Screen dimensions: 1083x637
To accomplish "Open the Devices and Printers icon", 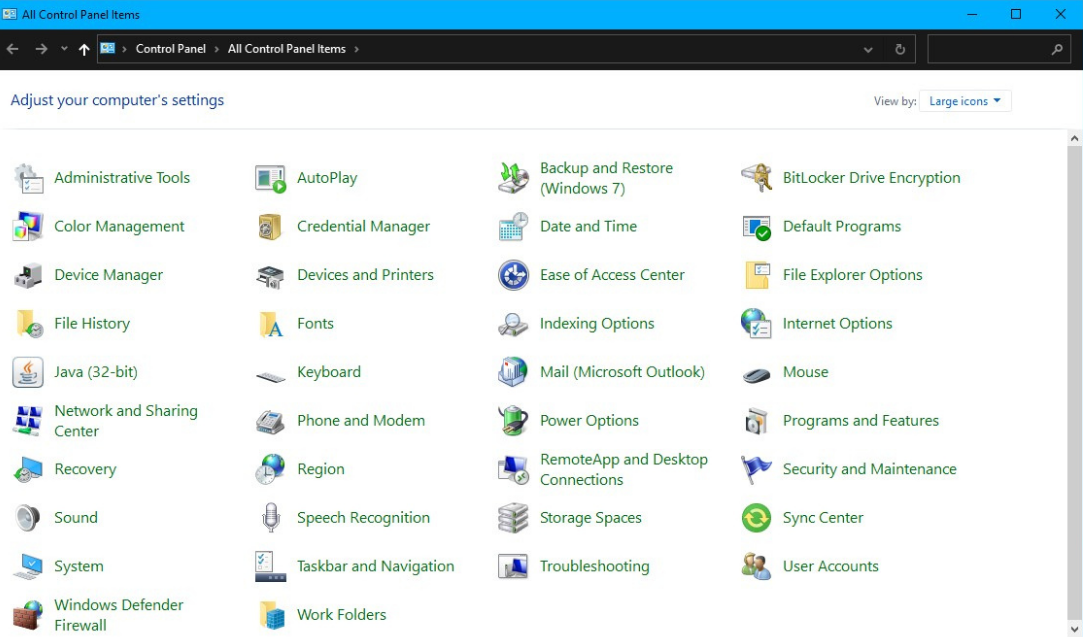I will [270, 275].
